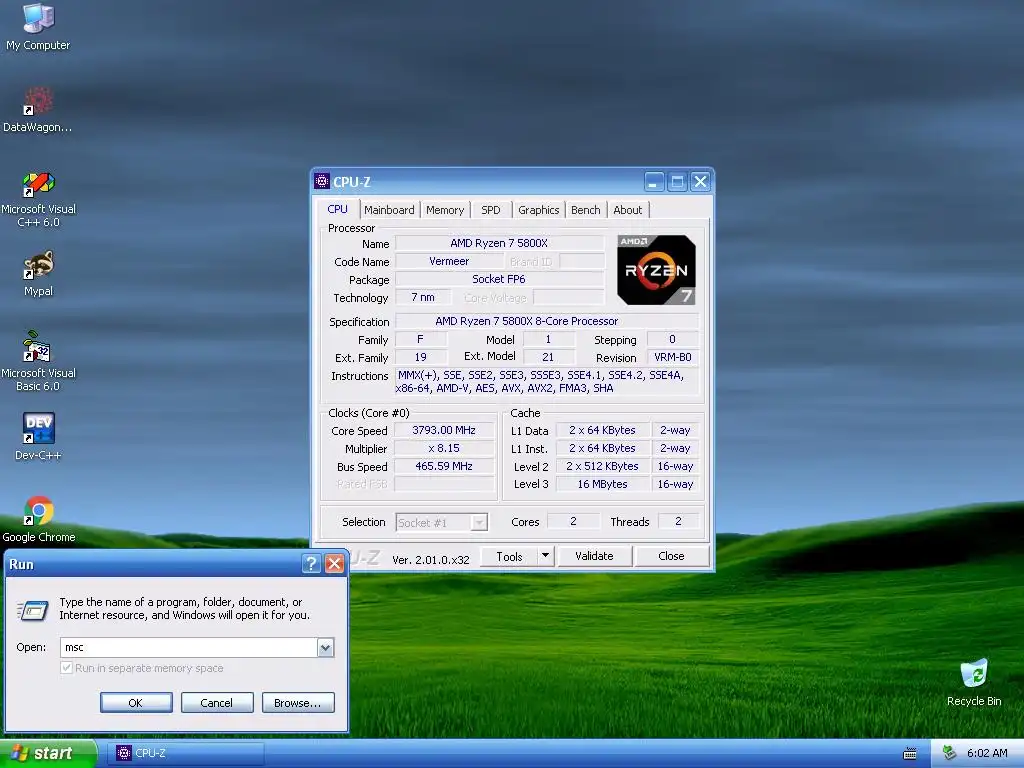This screenshot has width=1024, height=768.
Task: Switch to the Mainboard tab
Action: [389, 210]
